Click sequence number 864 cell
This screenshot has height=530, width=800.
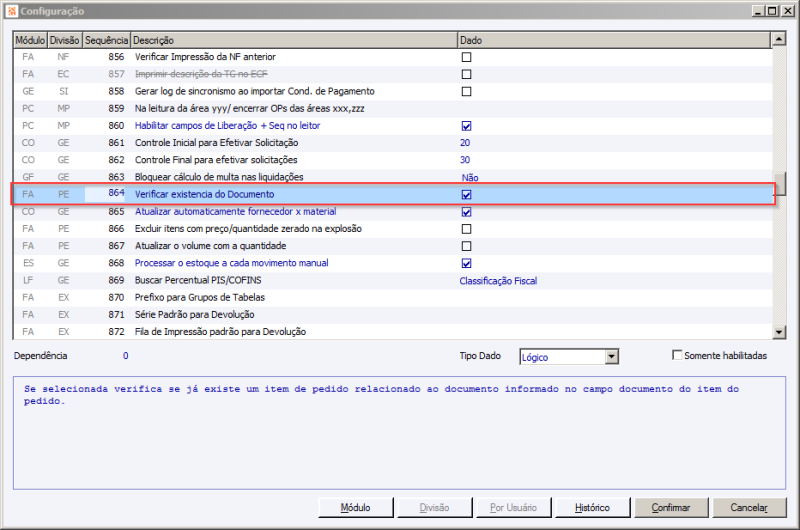tap(106, 193)
